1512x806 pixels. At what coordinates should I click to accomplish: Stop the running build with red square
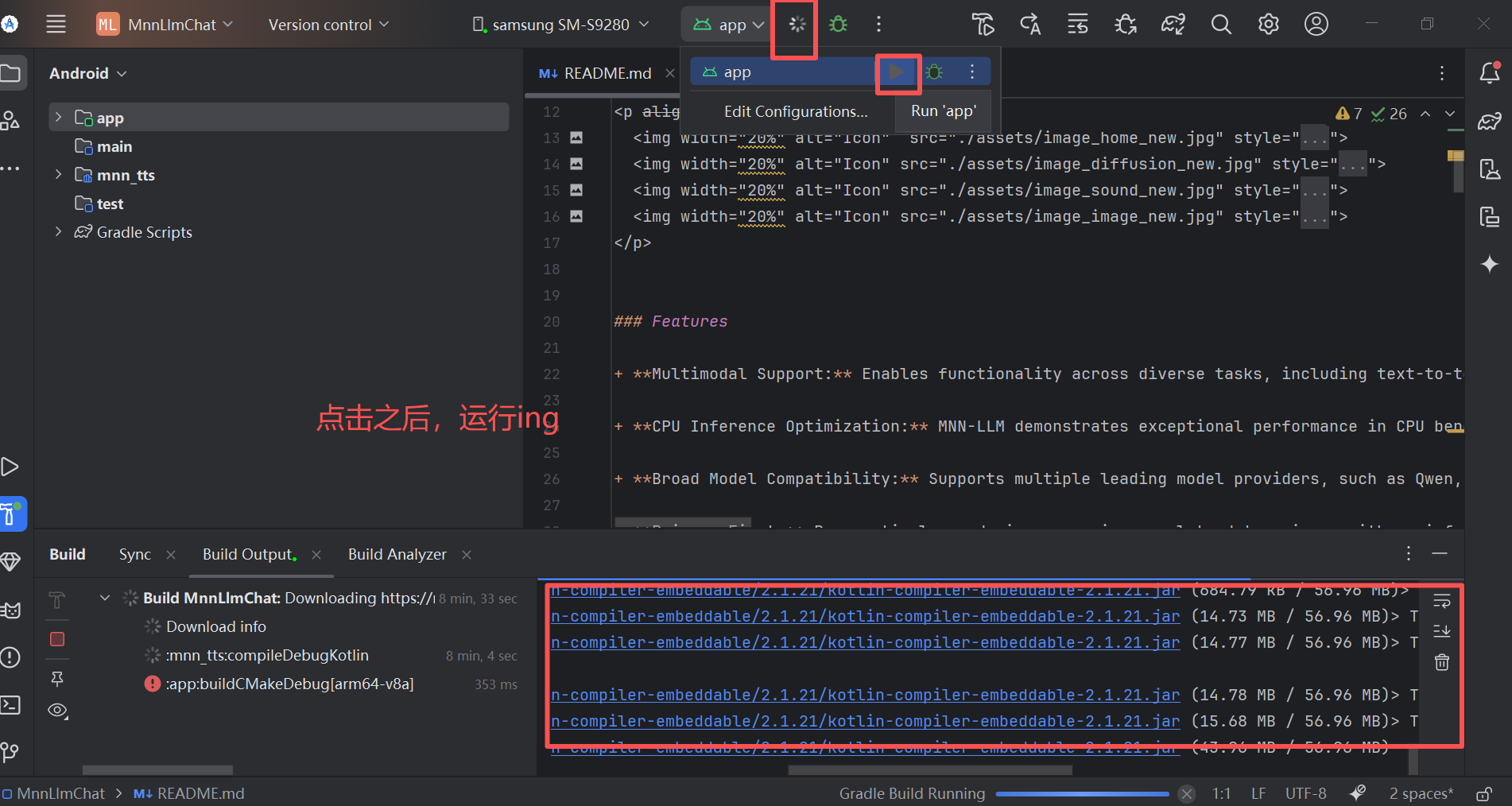[x=57, y=639]
